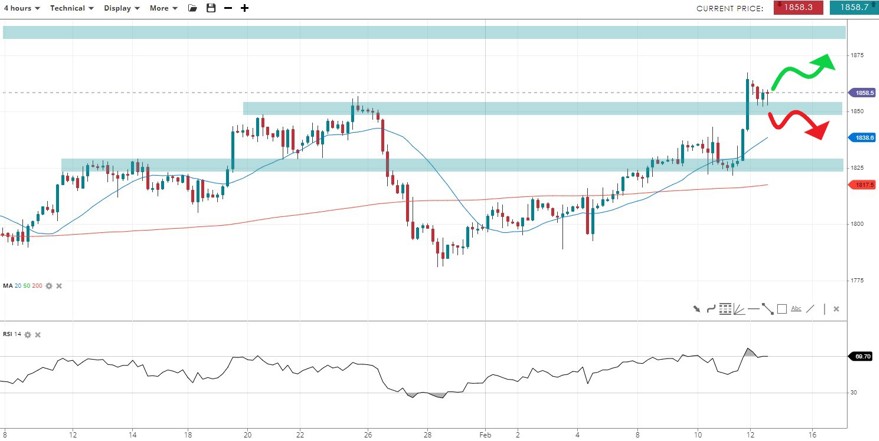Zoom in with the plus icon

tap(245, 7)
